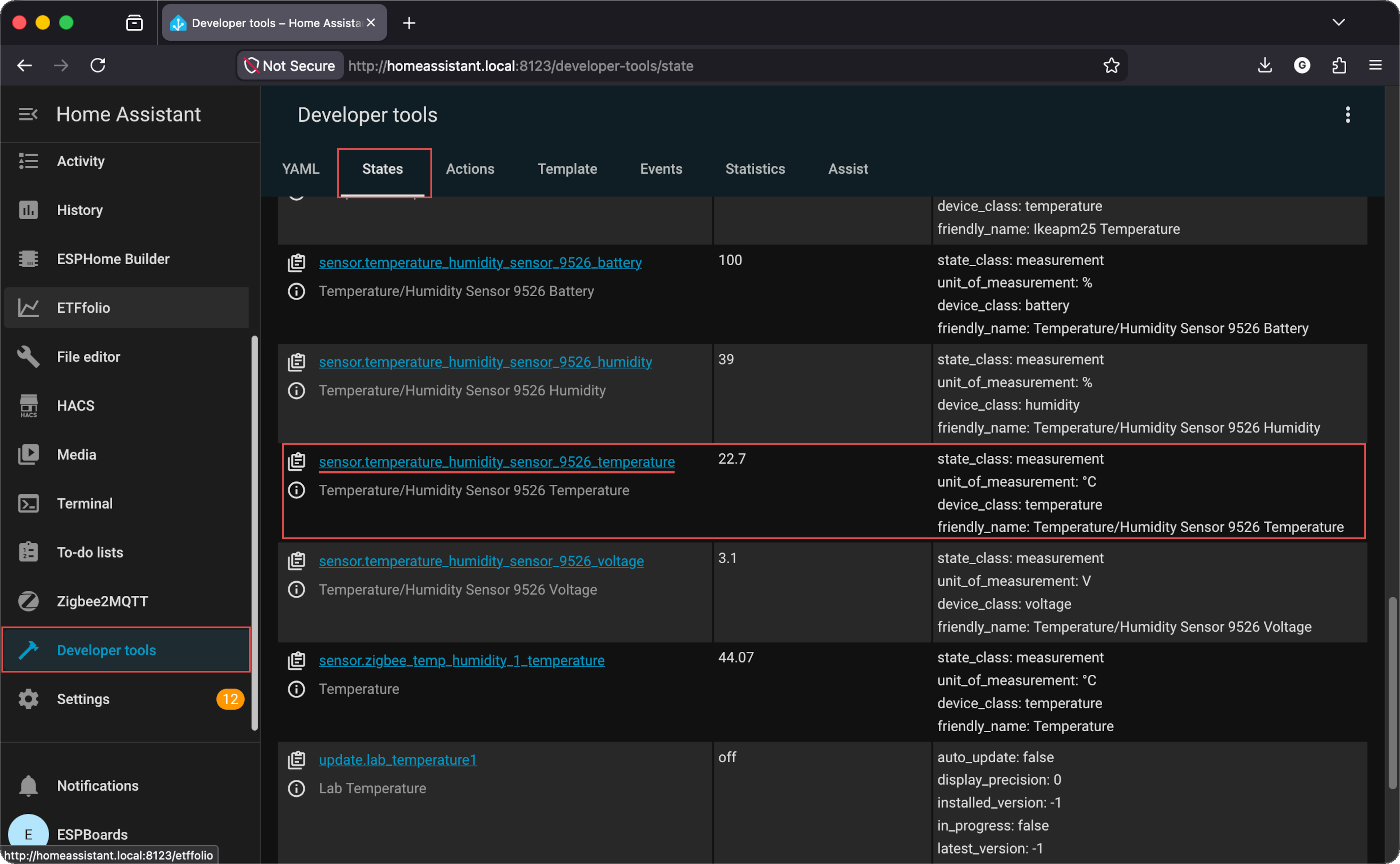The width and height of the screenshot is (1400, 864).
Task: Open sensor.temperature_humidity_sensor_9526_battery link
Action: click(x=480, y=263)
